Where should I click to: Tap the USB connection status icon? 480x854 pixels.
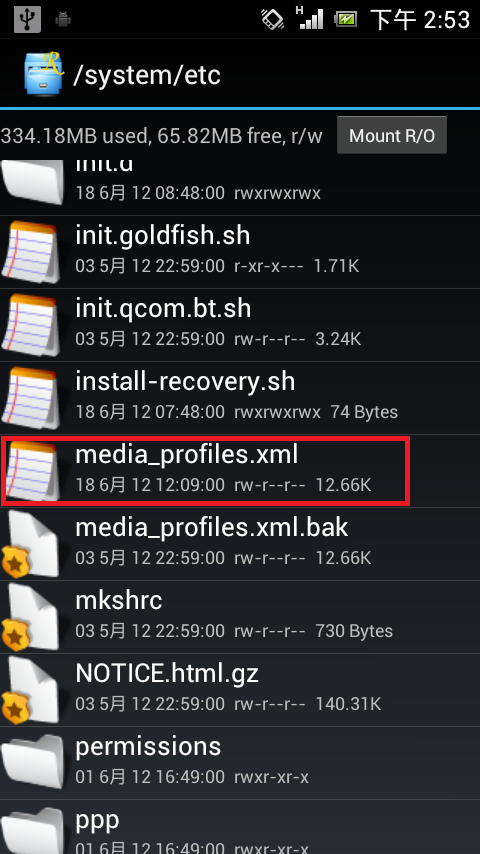tap(27, 20)
